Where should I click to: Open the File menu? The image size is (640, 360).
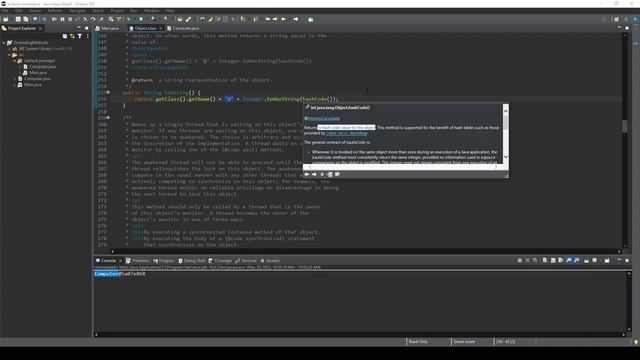[x=5, y=11]
